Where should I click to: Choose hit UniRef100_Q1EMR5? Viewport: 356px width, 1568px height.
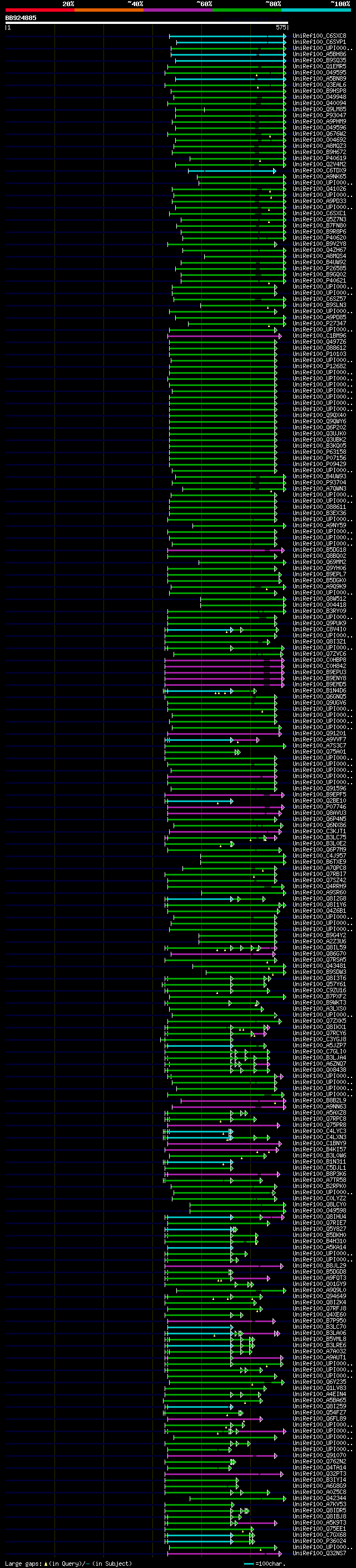pyautogui.click(x=319, y=66)
